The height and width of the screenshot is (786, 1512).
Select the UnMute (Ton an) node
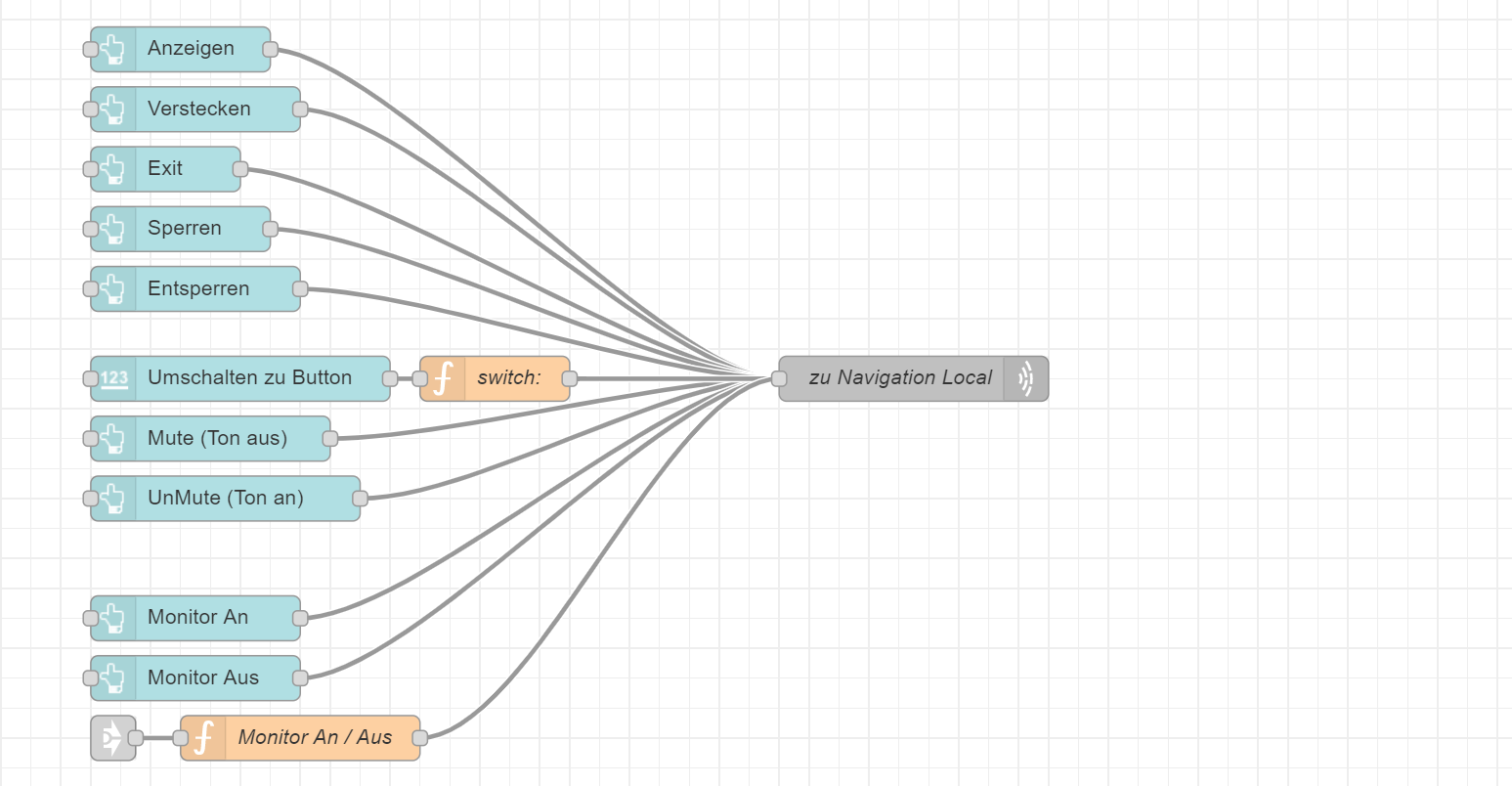(x=225, y=498)
